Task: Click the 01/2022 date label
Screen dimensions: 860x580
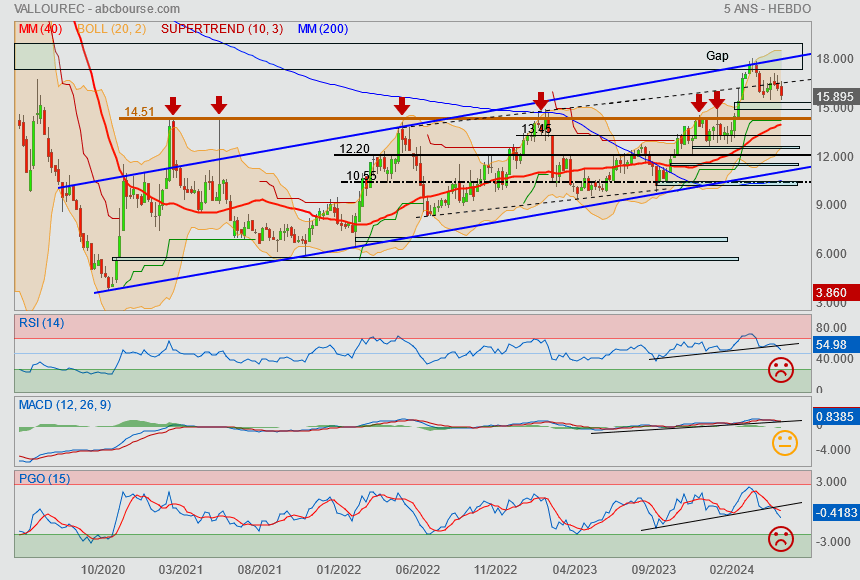Action: click(x=338, y=570)
